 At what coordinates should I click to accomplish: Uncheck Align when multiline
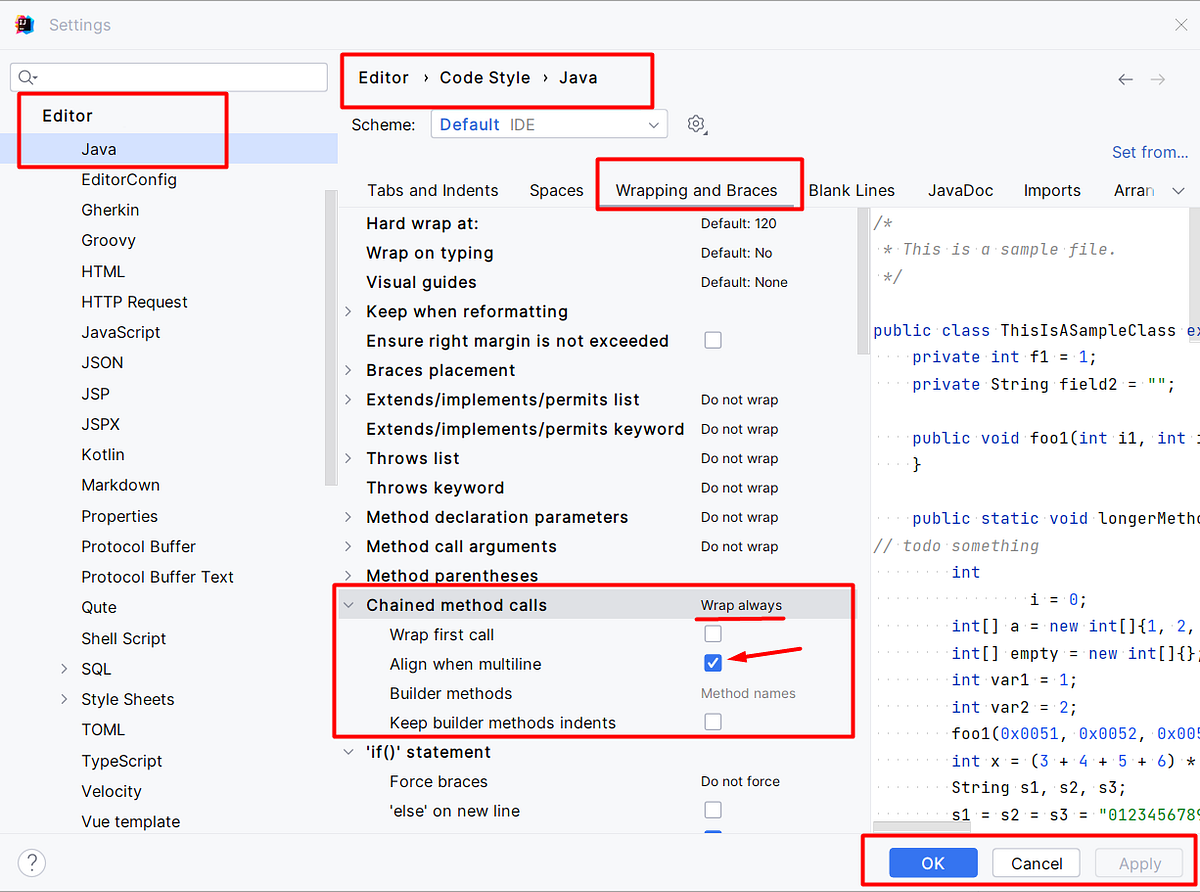pyautogui.click(x=713, y=662)
